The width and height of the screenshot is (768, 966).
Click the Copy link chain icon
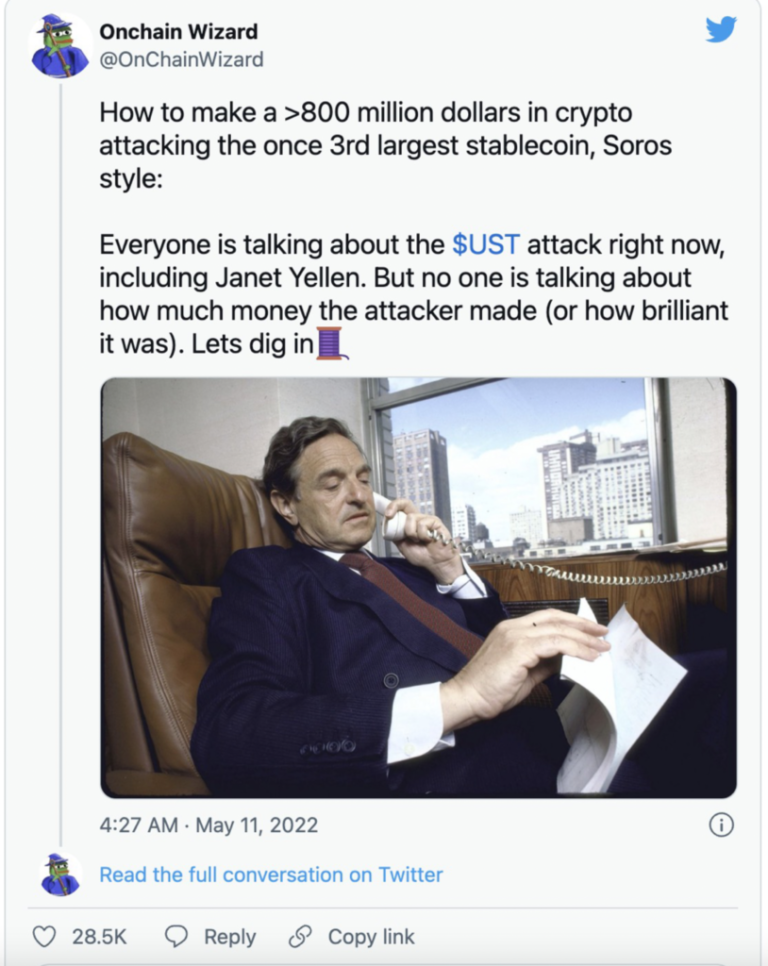(x=299, y=936)
